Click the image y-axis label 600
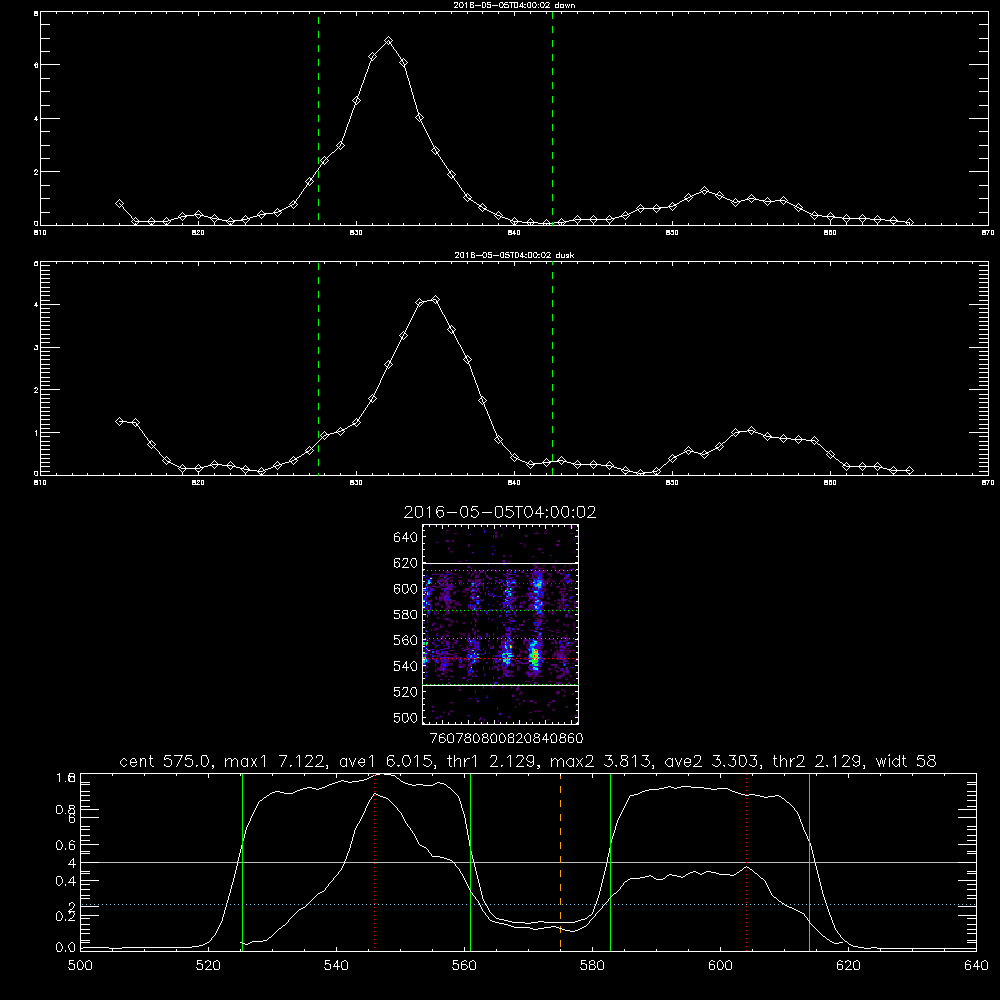 [x=406, y=589]
